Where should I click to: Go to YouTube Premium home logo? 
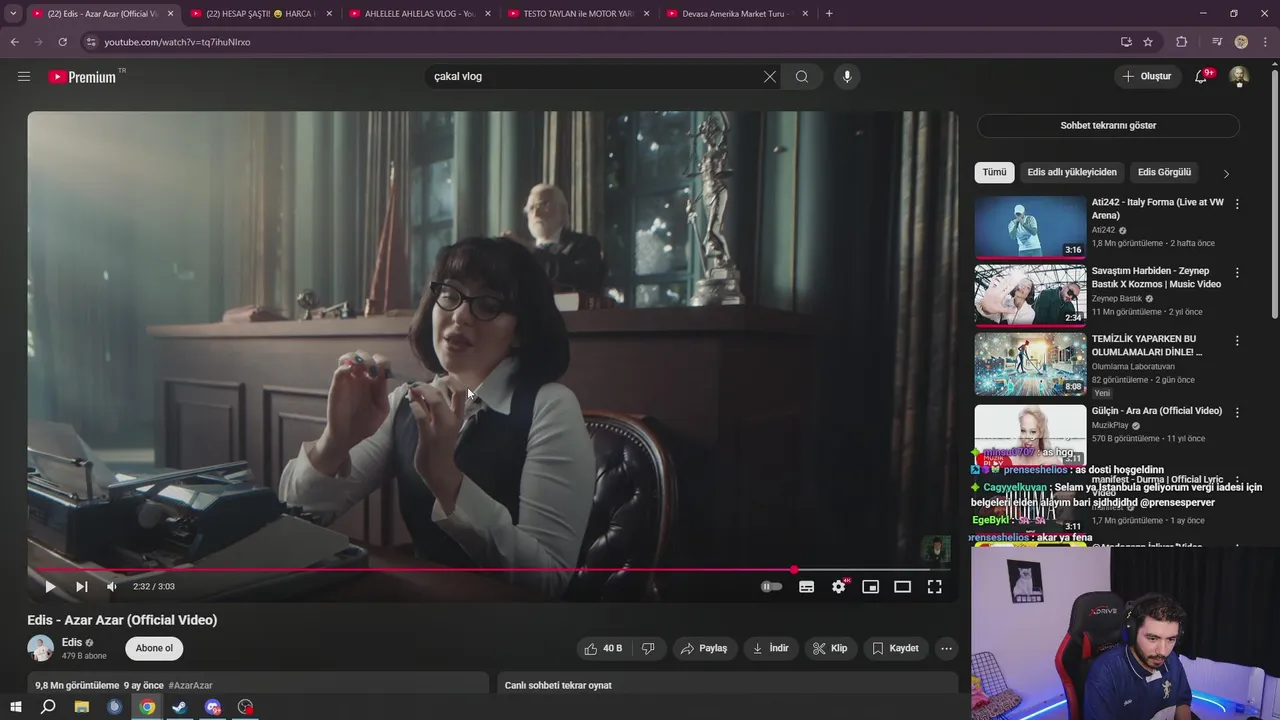(x=82, y=77)
